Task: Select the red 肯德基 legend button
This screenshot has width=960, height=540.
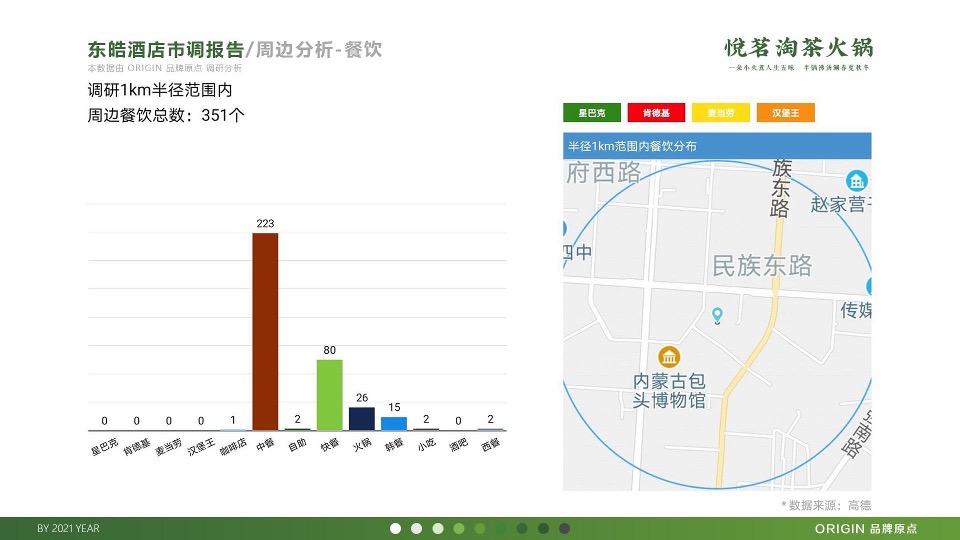Action: point(656,113)
